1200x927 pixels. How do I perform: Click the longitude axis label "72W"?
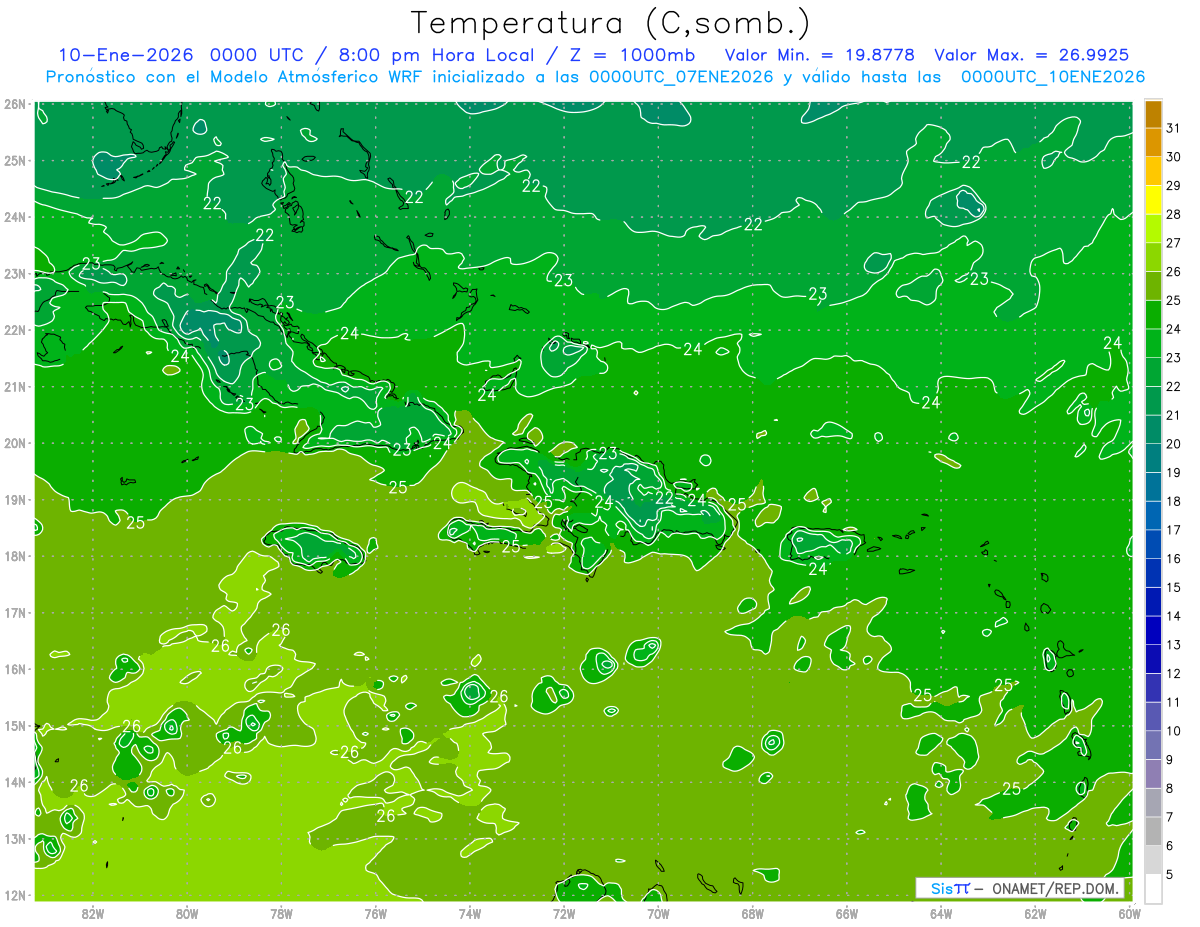tap(564, 913)
